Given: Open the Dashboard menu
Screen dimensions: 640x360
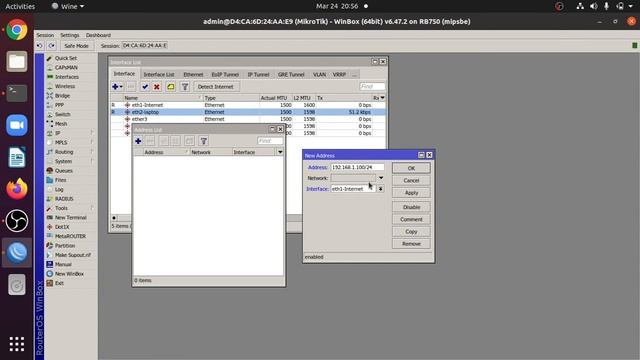Looking at the screenshot, I should pyautogui.click(x=98, y=36).
